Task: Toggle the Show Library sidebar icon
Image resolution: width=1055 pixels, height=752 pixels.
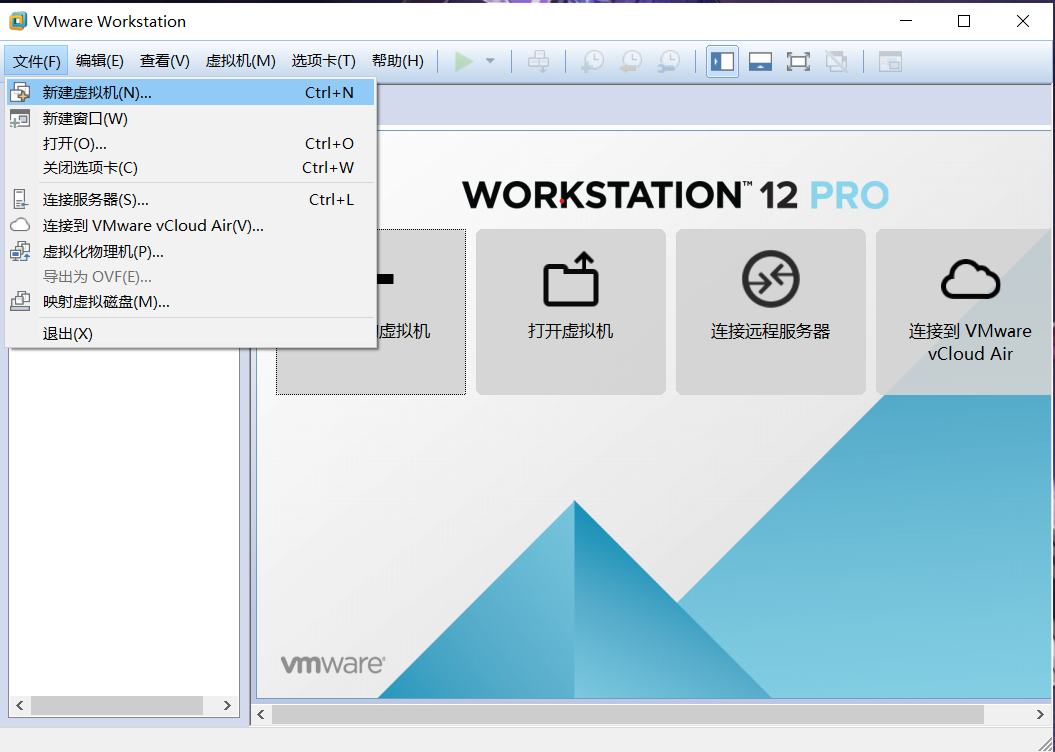Action: (722, 61)
